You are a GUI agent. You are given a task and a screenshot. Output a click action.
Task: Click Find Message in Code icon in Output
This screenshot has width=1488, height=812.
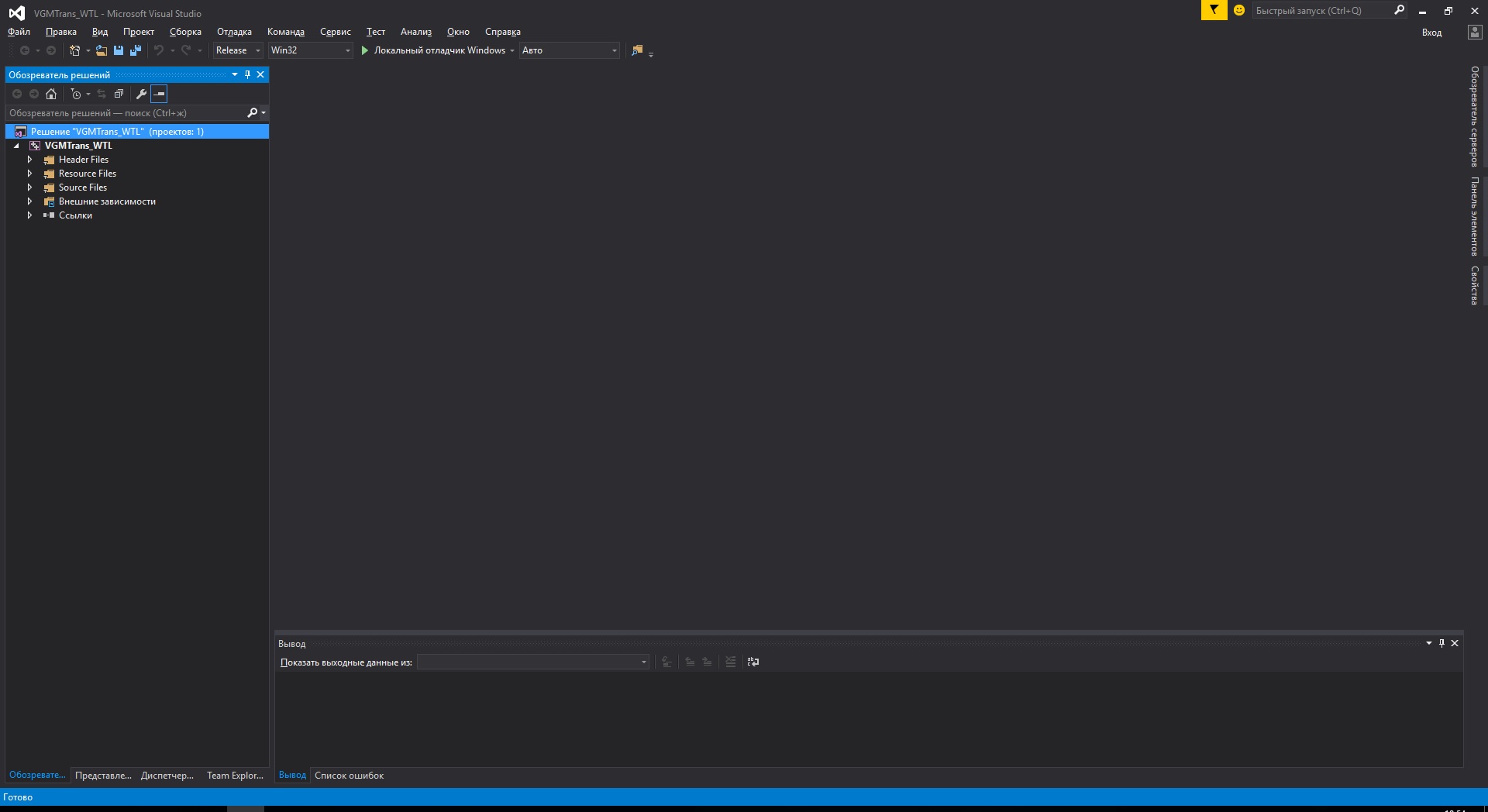(x=666, y=662)
